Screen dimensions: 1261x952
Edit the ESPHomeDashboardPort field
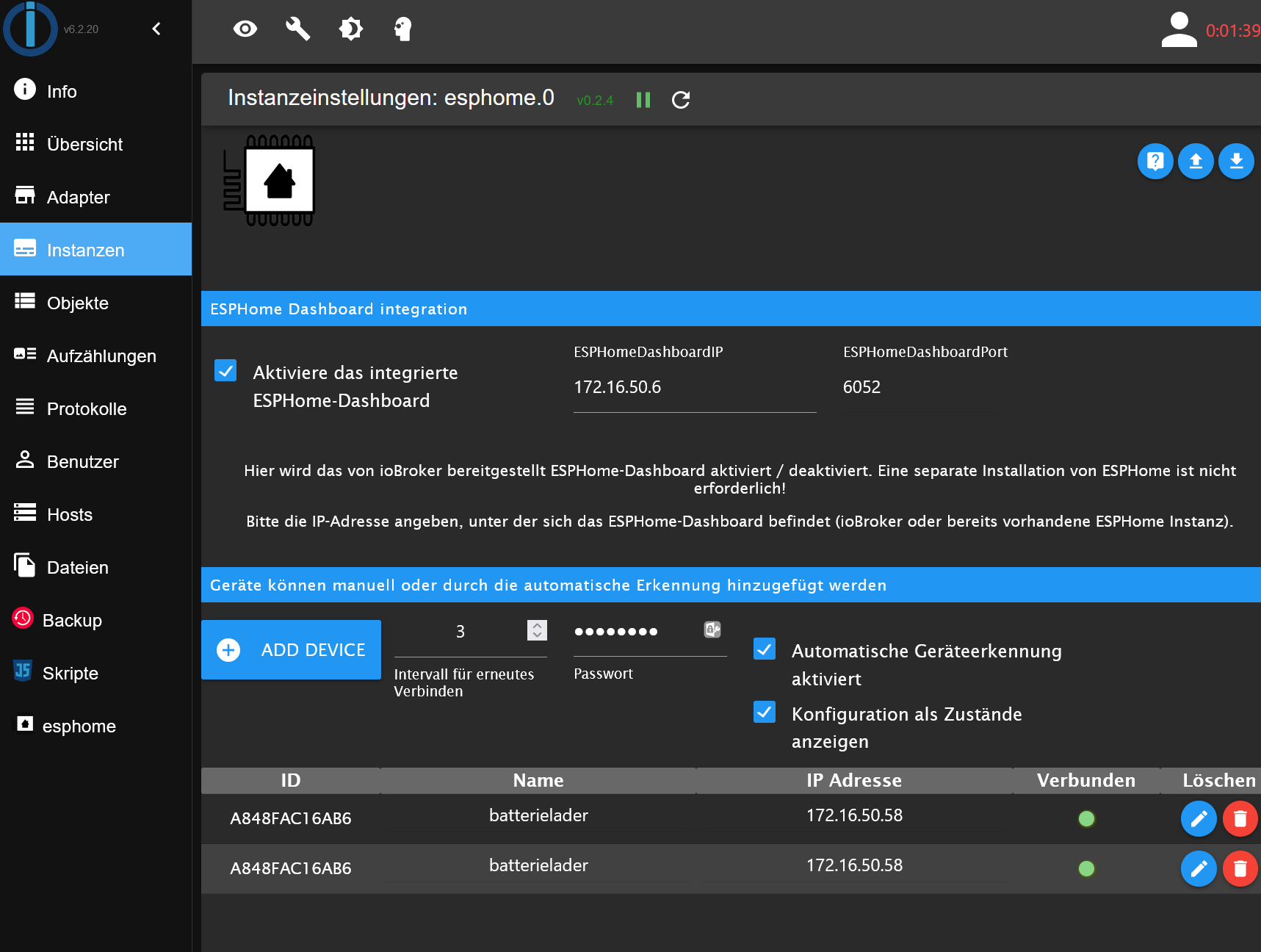pyautogui.click(x=918, y=387)
